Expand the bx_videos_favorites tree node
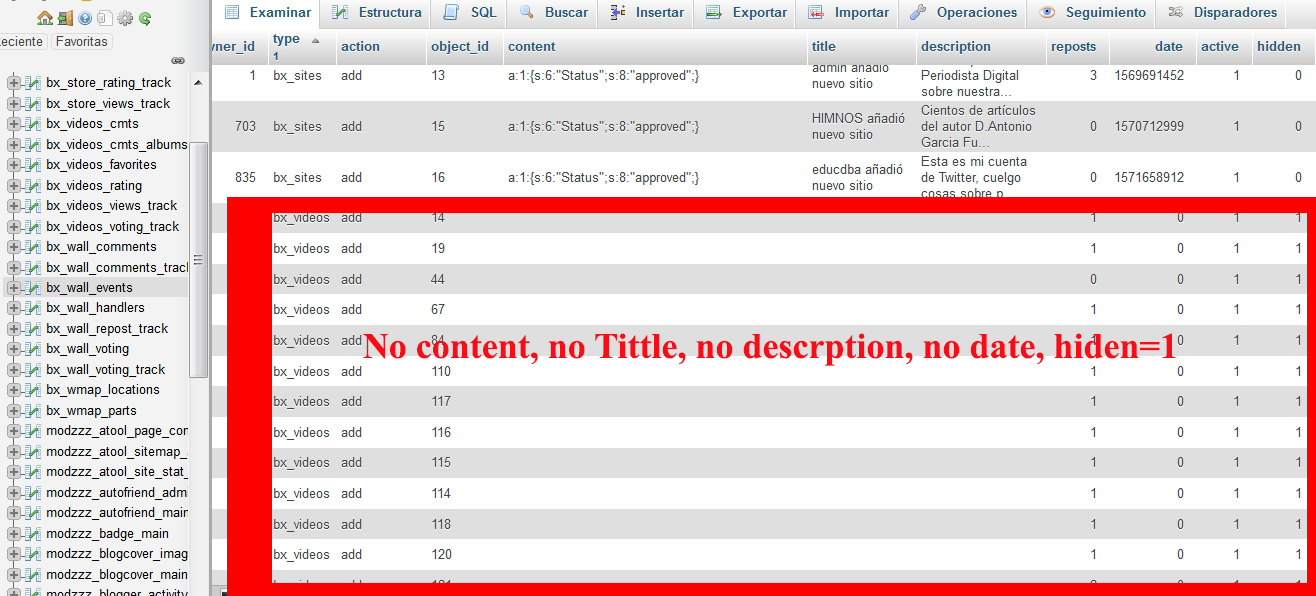Image resolution: width=1316 pixels, height=596 pixels. click(14, 165)
